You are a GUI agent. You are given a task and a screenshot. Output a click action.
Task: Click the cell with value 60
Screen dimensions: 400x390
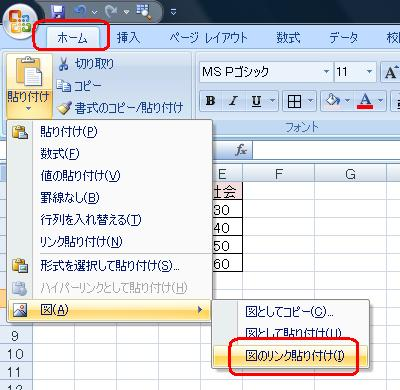pos(227,264)
